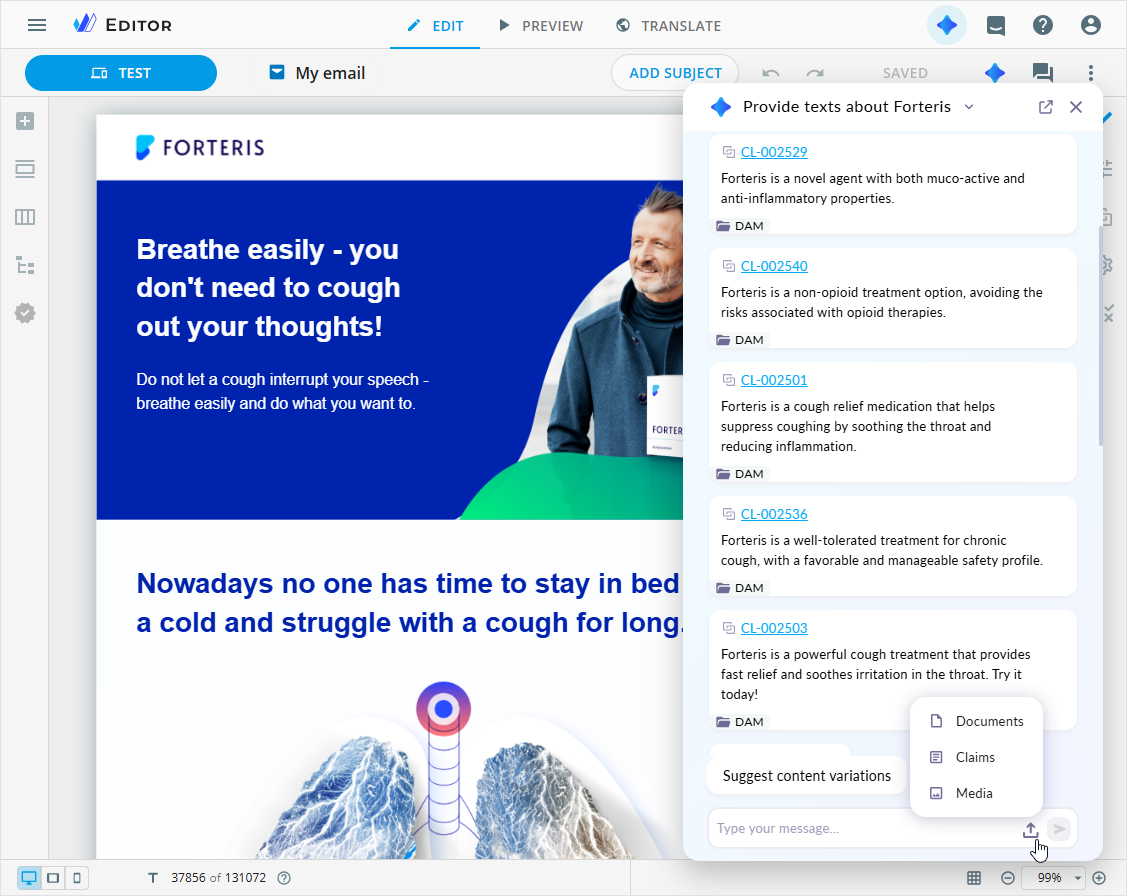The image size is (1127, 896).
Task: Open the hamburger main menu
Action: pos(37,25)
